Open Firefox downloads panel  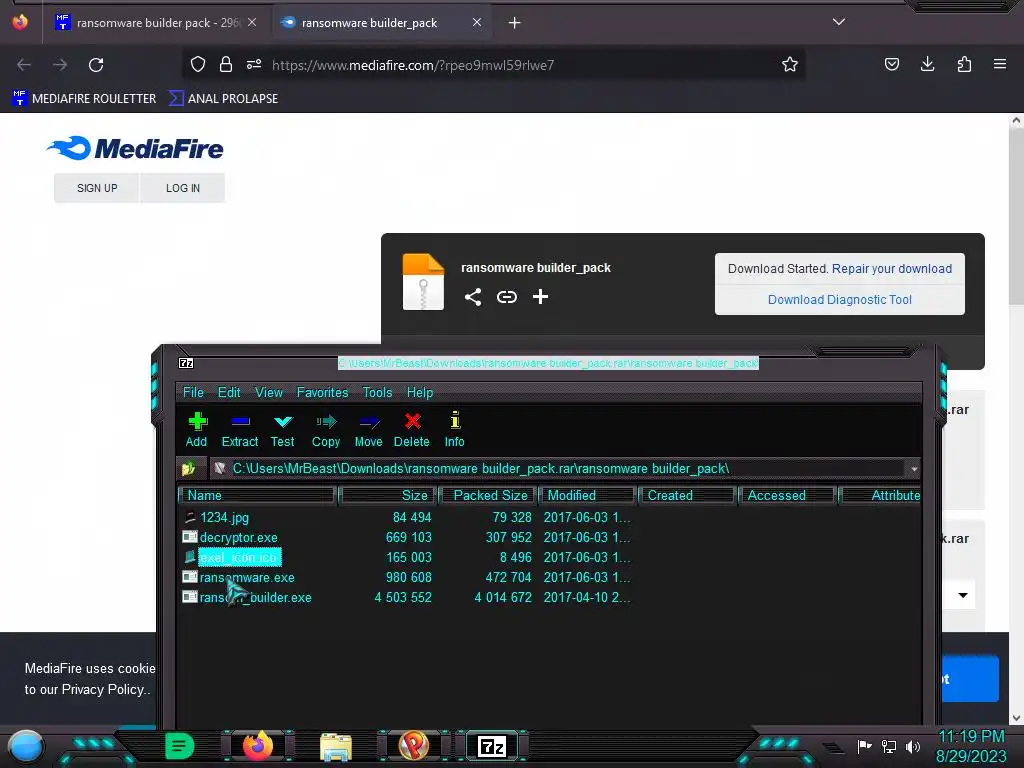pos(927,64)
